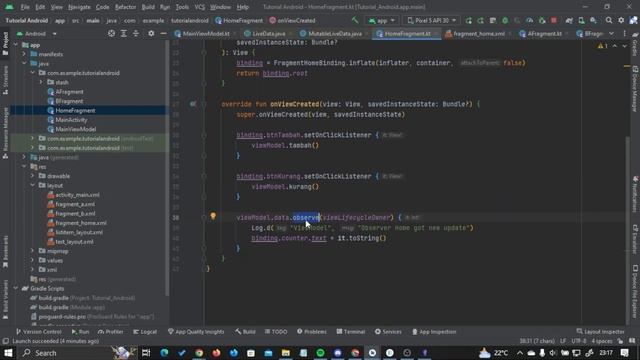Screen dimensions: 640x360
Task: Collapse the layout folder
Action: pos(33,185)
